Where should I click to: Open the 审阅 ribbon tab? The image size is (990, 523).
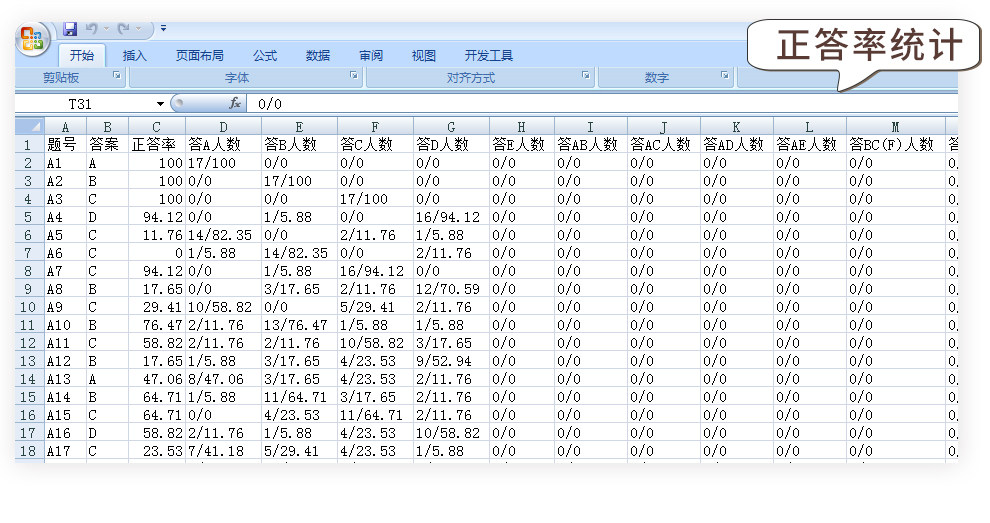(371, 56)
